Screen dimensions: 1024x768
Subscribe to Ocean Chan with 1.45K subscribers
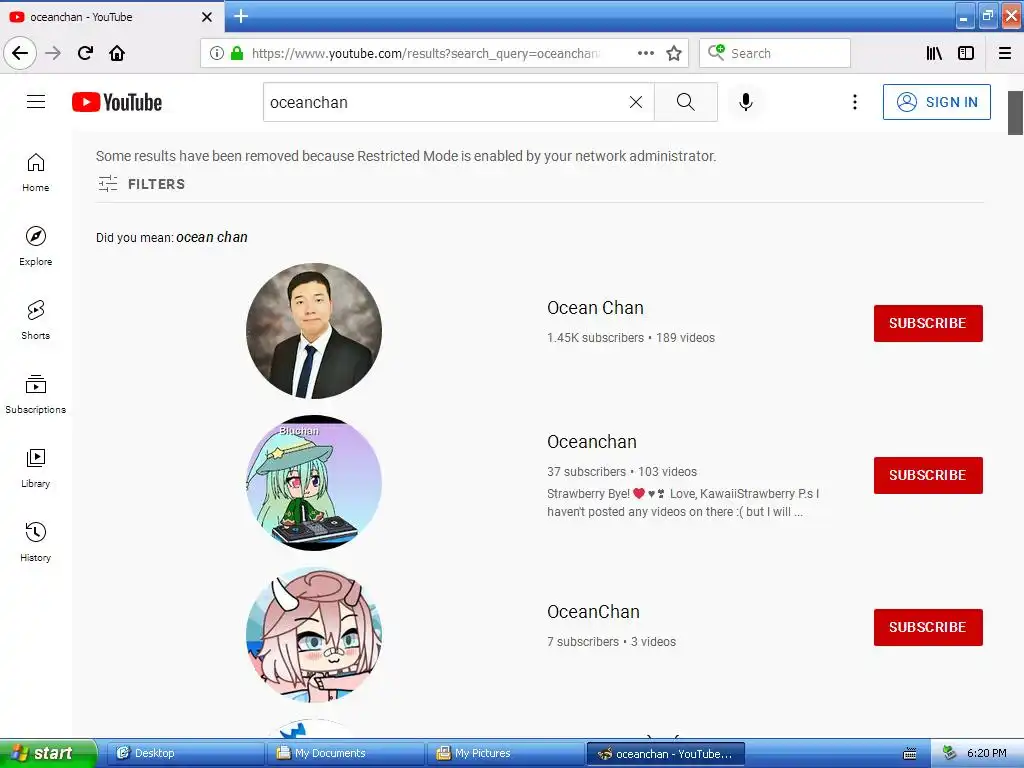pyautogui.click(x=928, y=323)
